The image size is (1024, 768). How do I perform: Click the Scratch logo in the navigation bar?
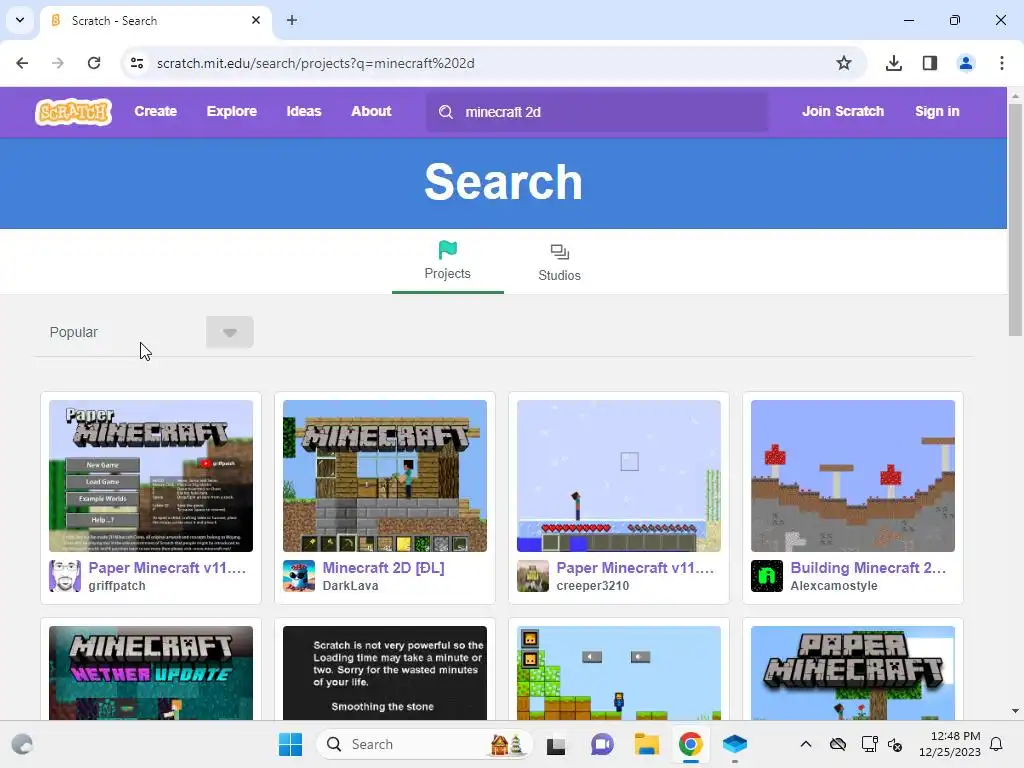point(73,112)
